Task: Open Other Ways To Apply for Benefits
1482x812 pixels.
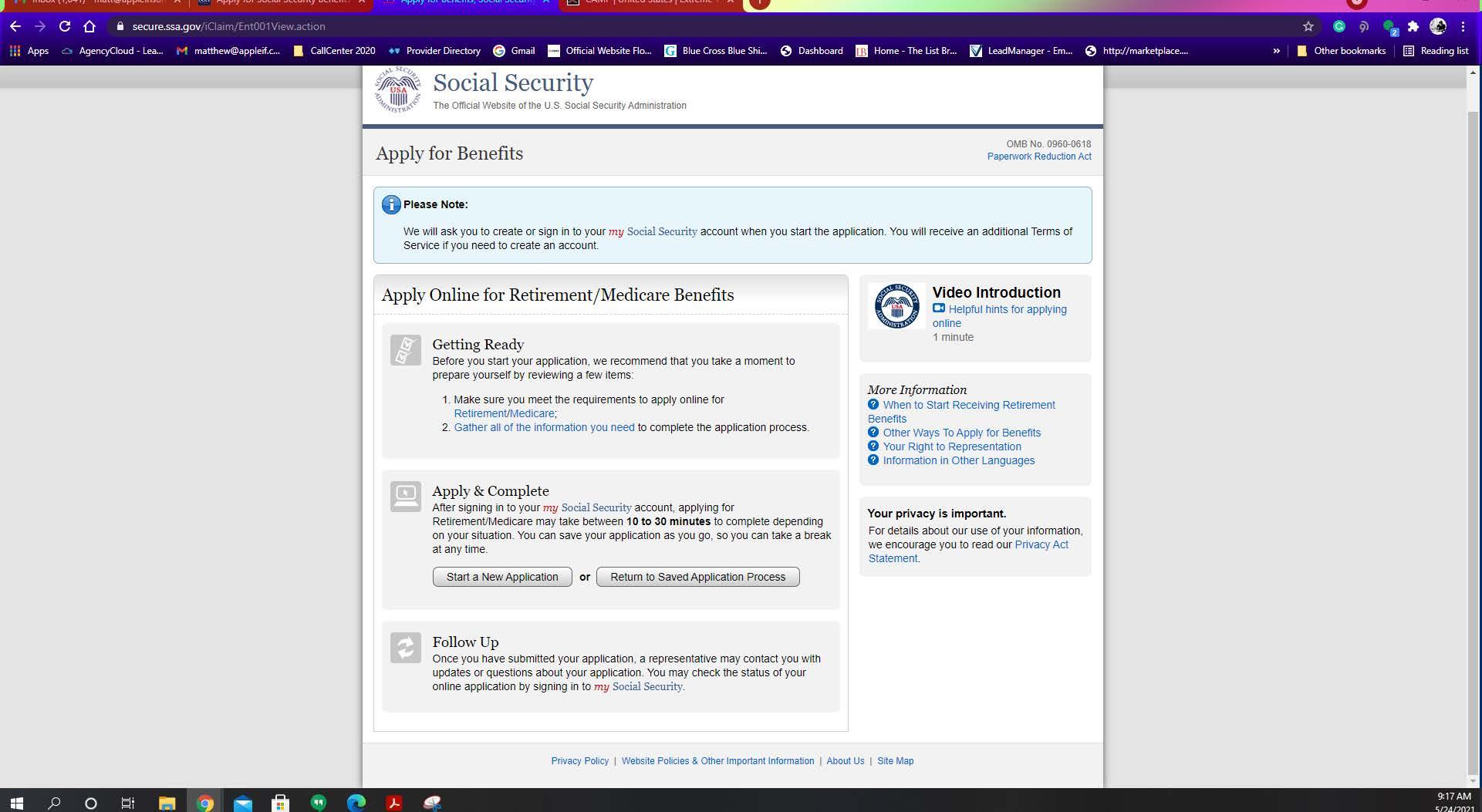Action: pyautogui.click(x=962, y=433)
